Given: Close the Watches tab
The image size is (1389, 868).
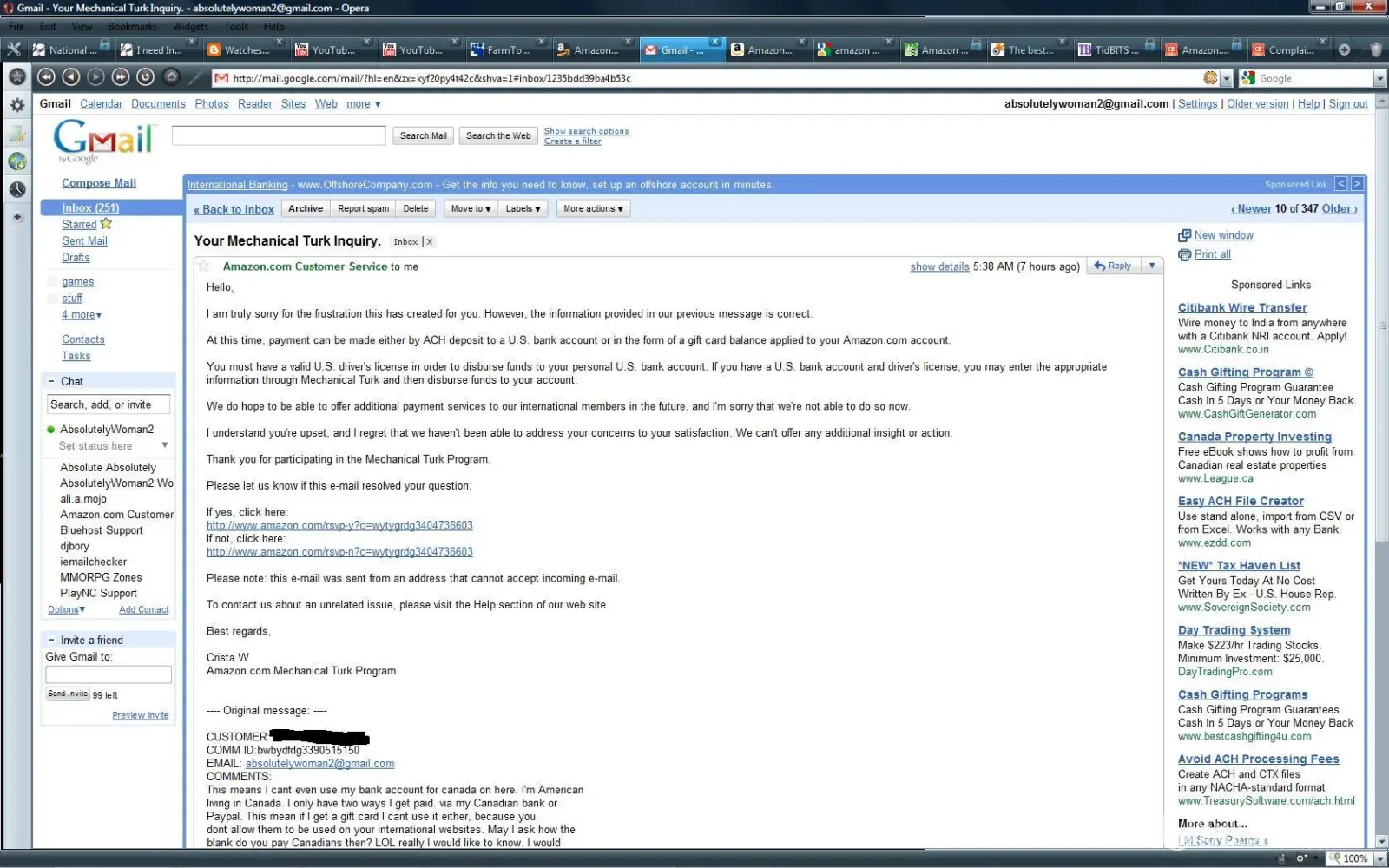Looking at the screenshot, I should click(280, 42).
